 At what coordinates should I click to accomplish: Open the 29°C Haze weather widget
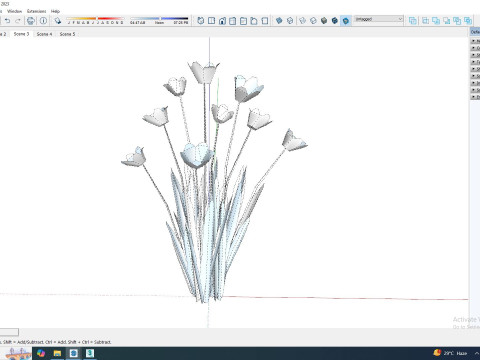pos(451,353)
